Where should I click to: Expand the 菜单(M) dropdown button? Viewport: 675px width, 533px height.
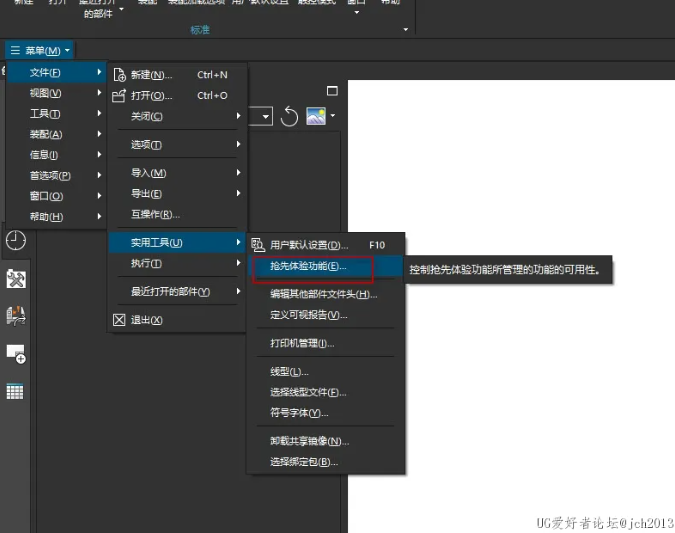click(41, 50)
